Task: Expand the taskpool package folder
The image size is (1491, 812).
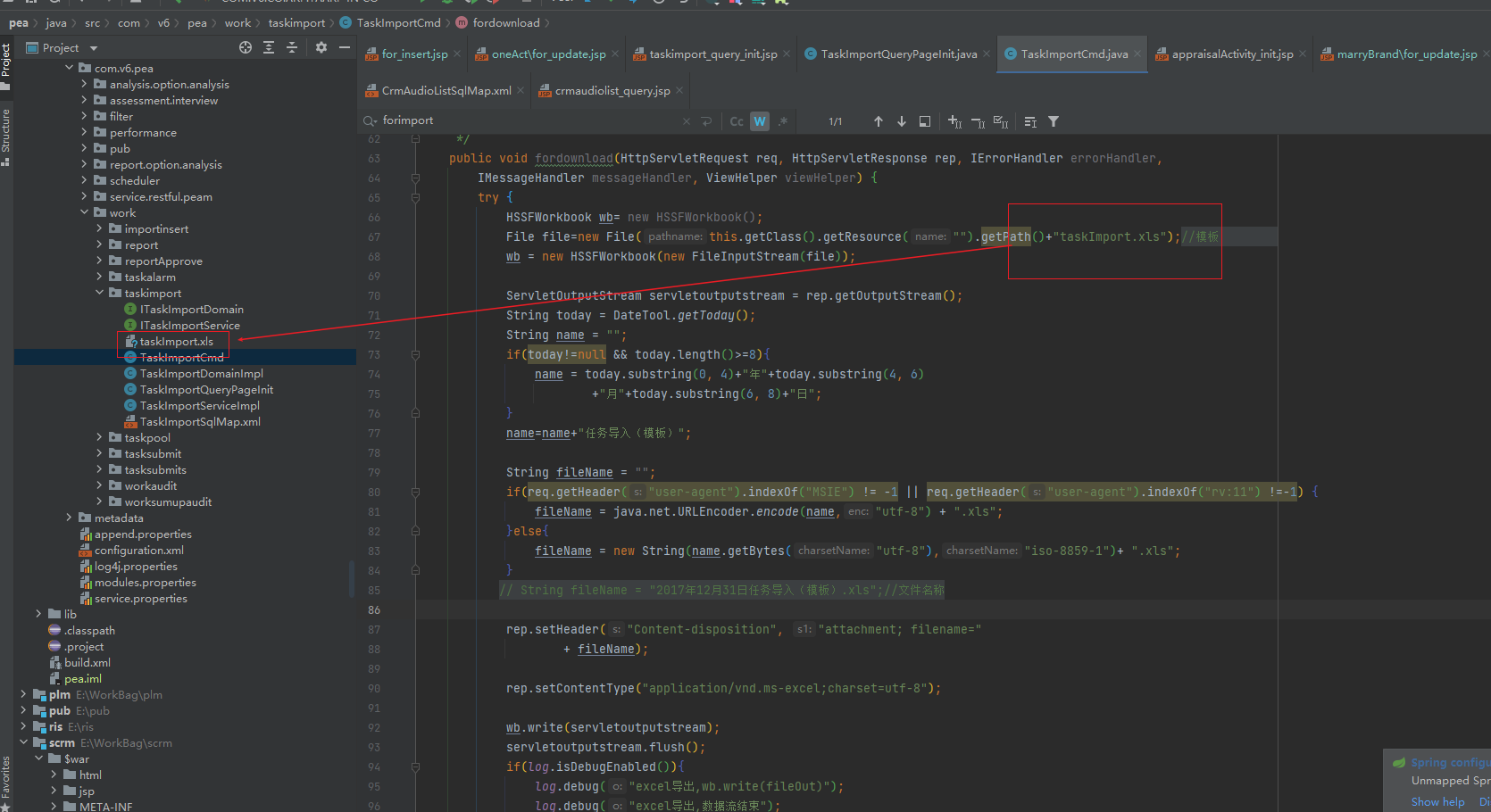Action: [x=99, y=438]
